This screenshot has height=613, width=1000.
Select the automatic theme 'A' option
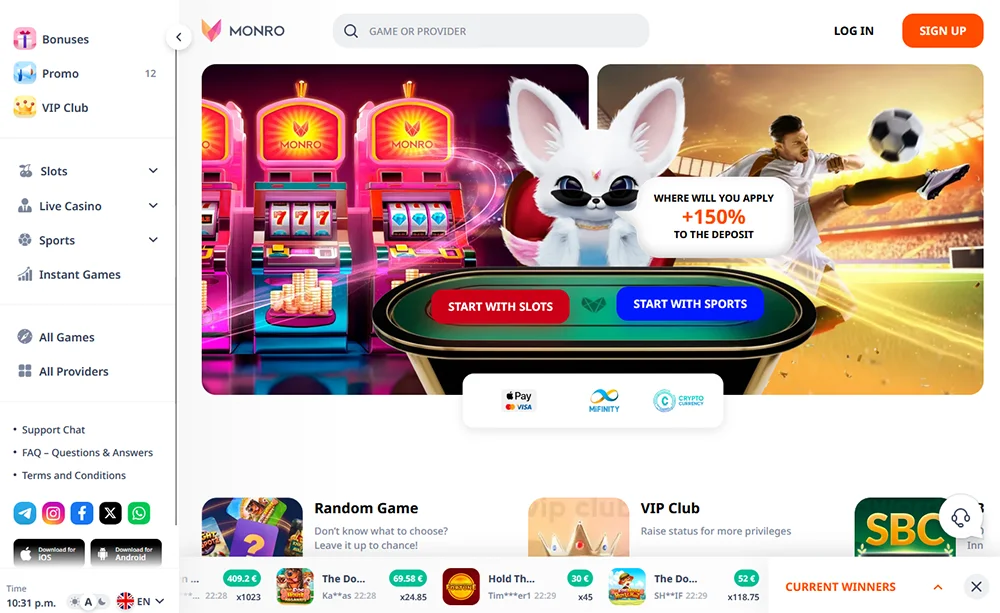pyautogui.click(x=89, y=602)
